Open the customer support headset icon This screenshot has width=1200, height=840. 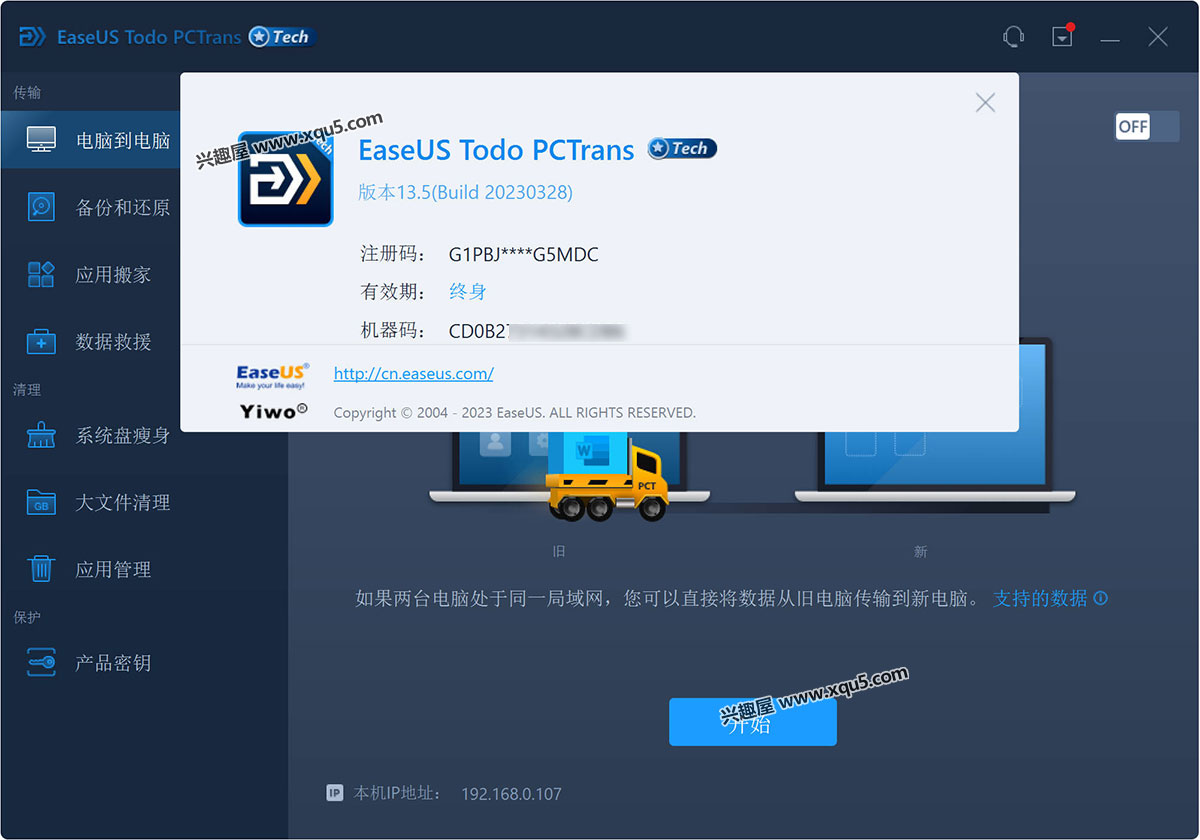[1013, 37]
